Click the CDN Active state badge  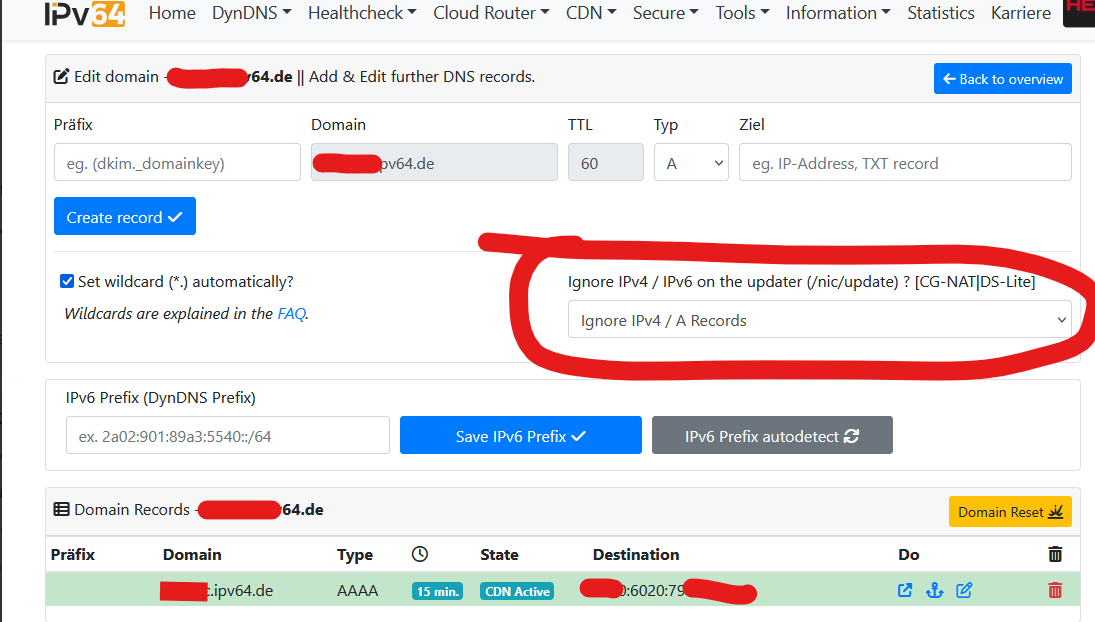tap(517, 591)
